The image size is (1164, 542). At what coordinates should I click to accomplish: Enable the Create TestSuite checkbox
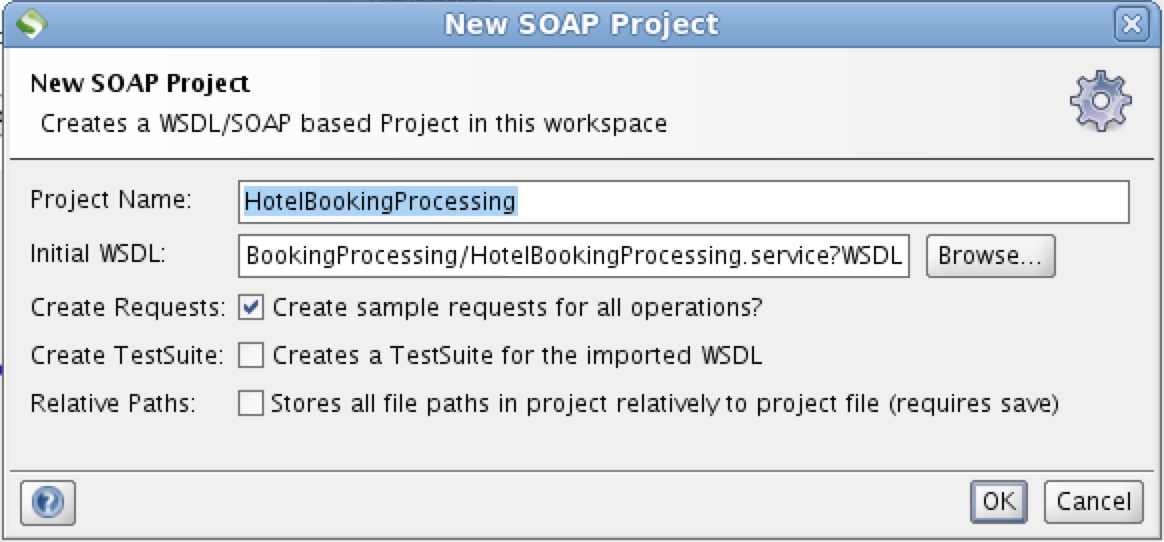pyautogui.click(x=251, y=355)
